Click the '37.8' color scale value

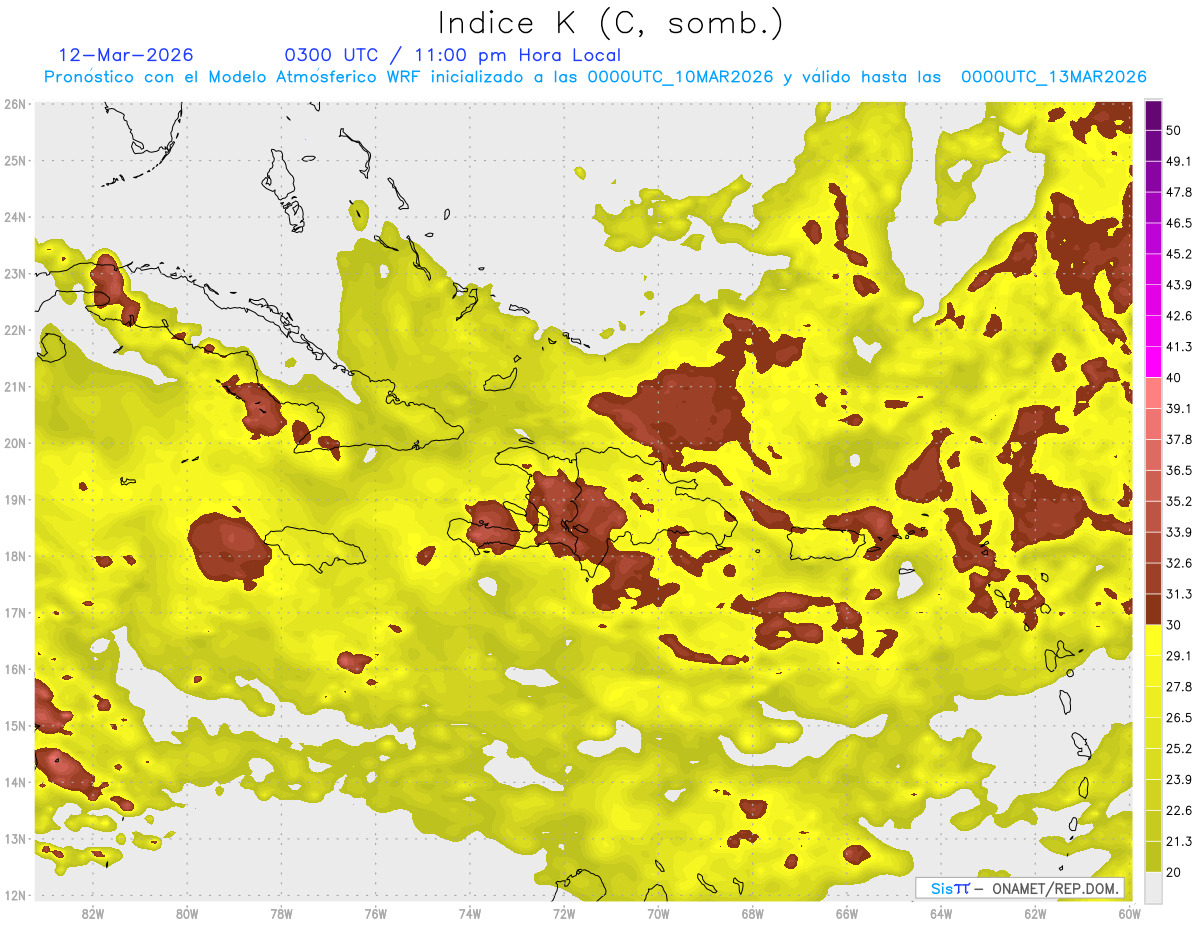pos(1178,439)
